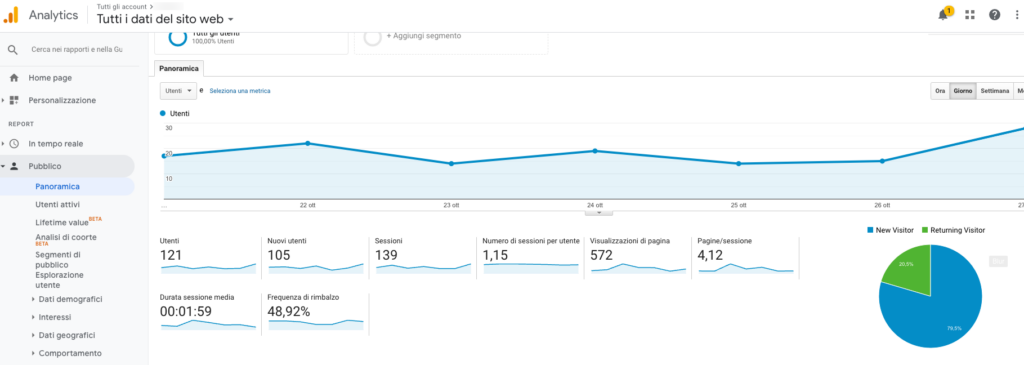Open notifications bell icon
The width and height of the screenshot is (1024, 365).
tap(944, 14)
